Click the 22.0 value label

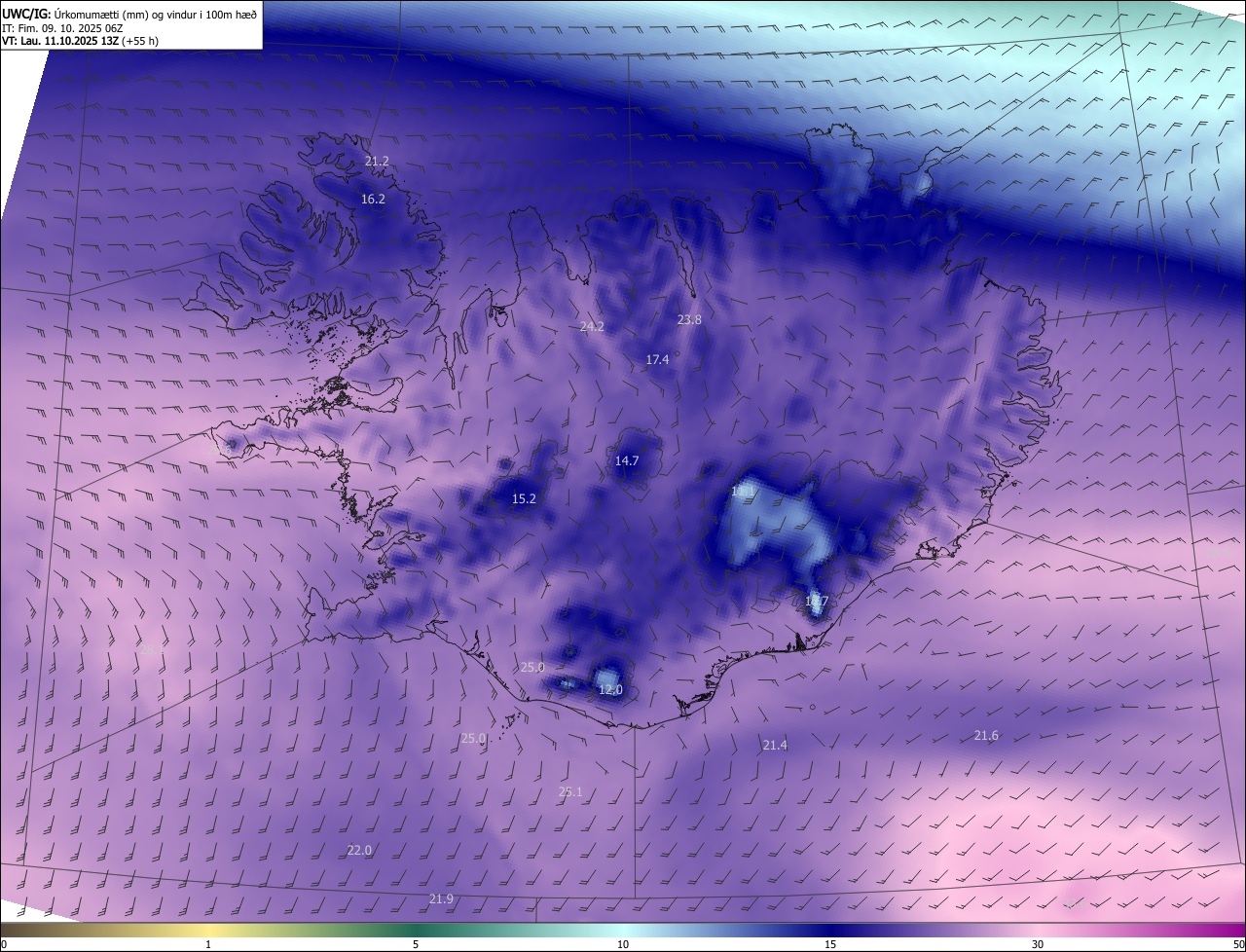[x=359, y=851]
